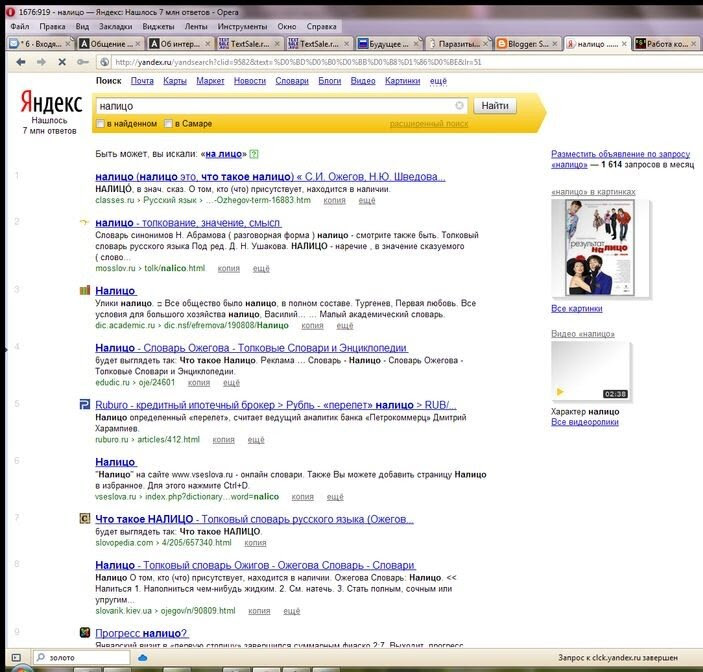The height and width of the screenshot is (672, 703).
Task: Open Маркет link
Action: 210,81
